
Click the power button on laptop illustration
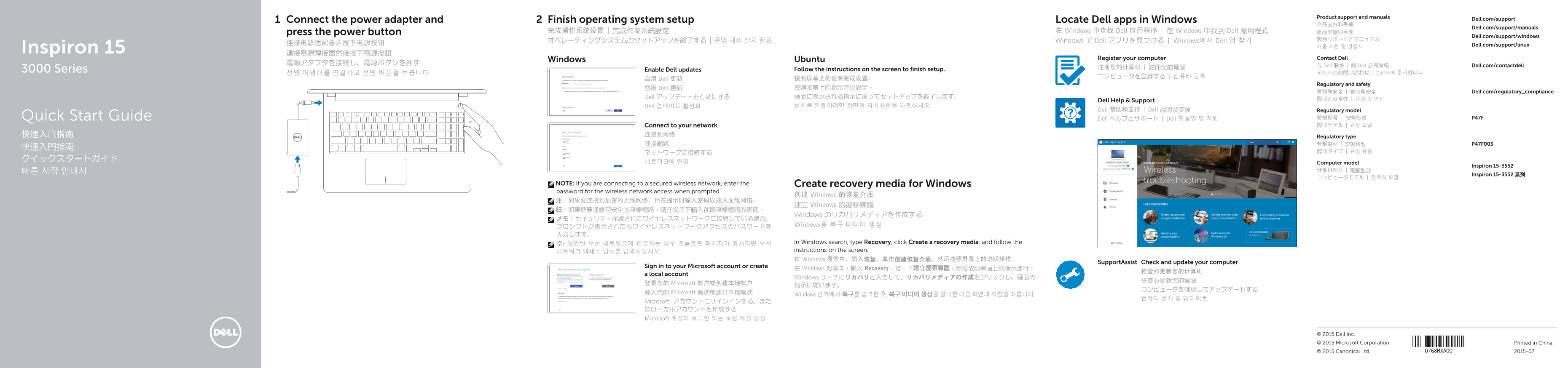[461, 106]
